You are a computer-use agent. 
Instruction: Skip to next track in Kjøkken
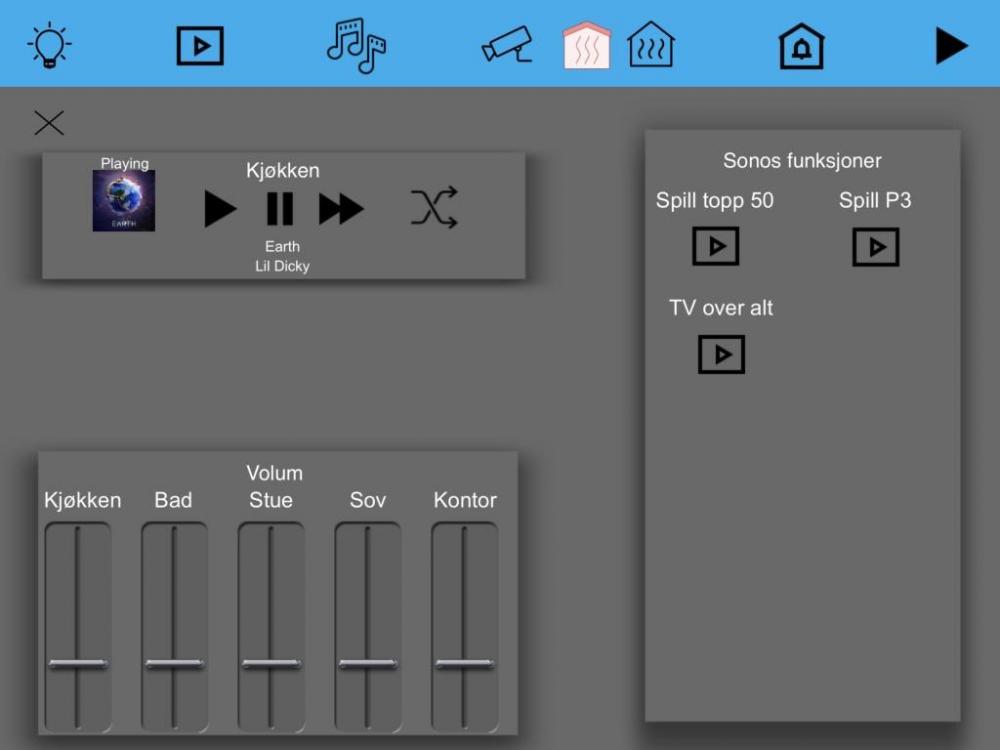[x=341, y=209]
